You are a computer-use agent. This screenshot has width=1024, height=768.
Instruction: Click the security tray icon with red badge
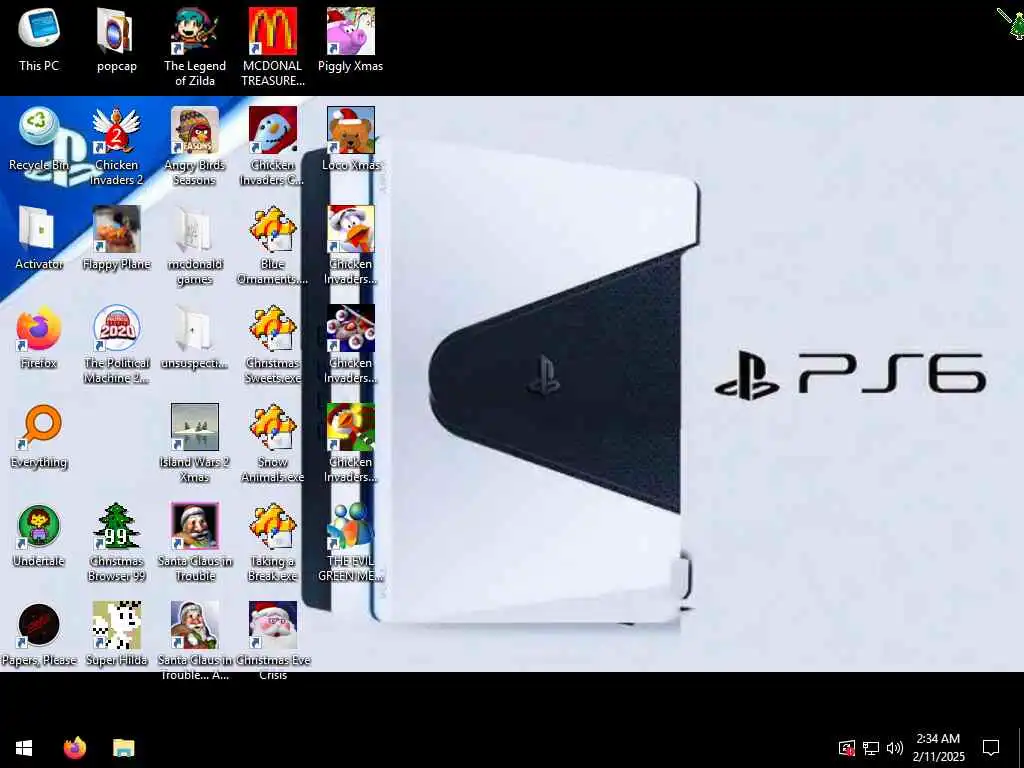[846, 748]
